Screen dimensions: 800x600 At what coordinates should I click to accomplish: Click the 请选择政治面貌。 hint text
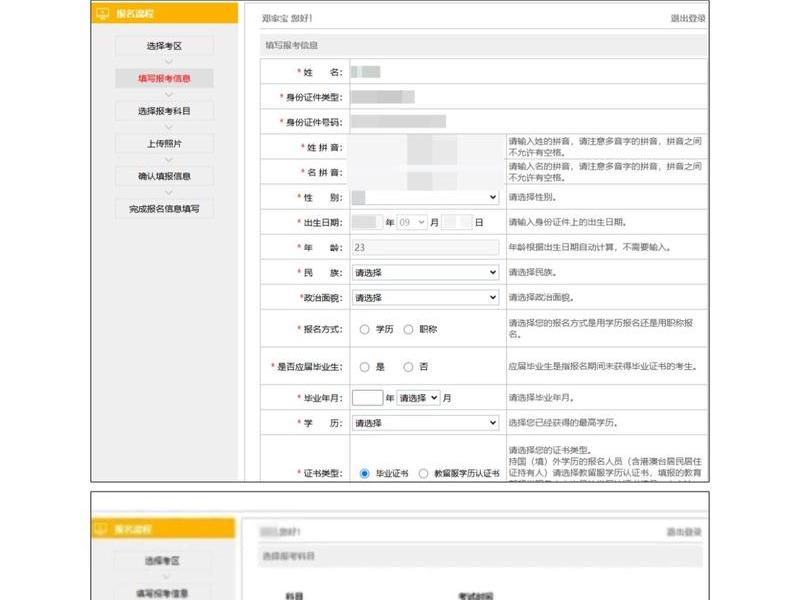point(542,297)
